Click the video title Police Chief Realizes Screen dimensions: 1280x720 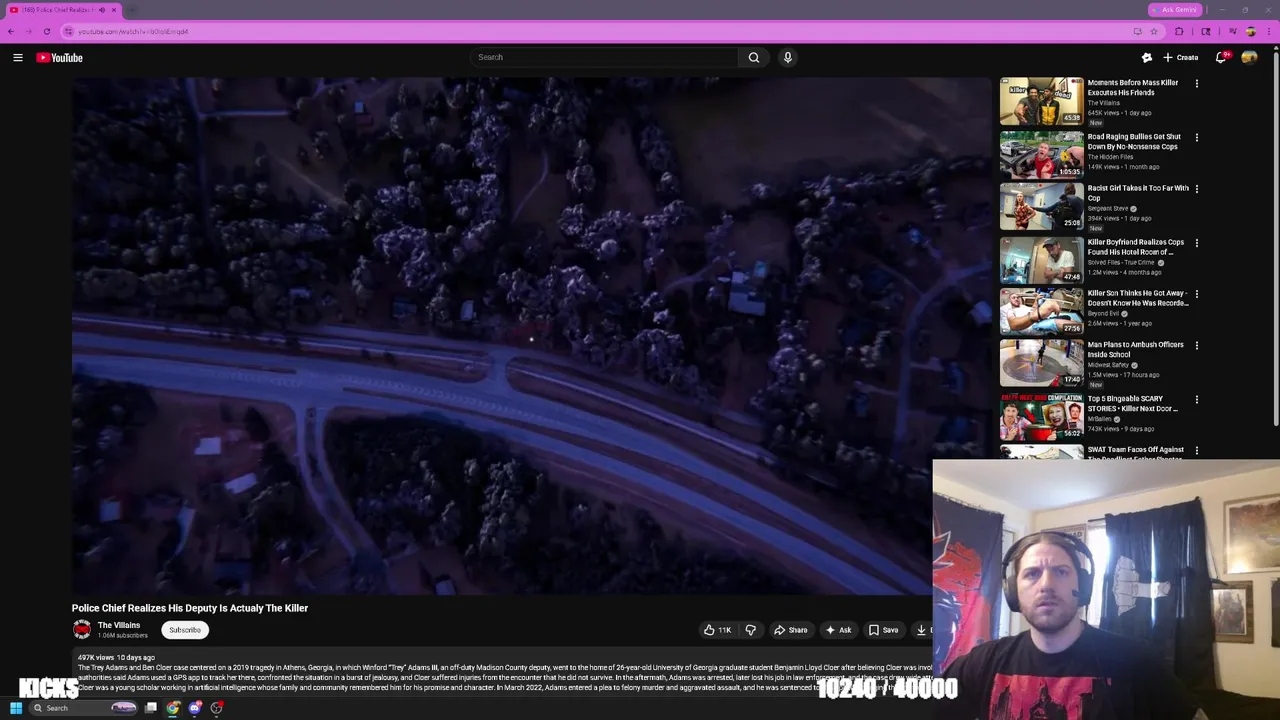point(190,608)
